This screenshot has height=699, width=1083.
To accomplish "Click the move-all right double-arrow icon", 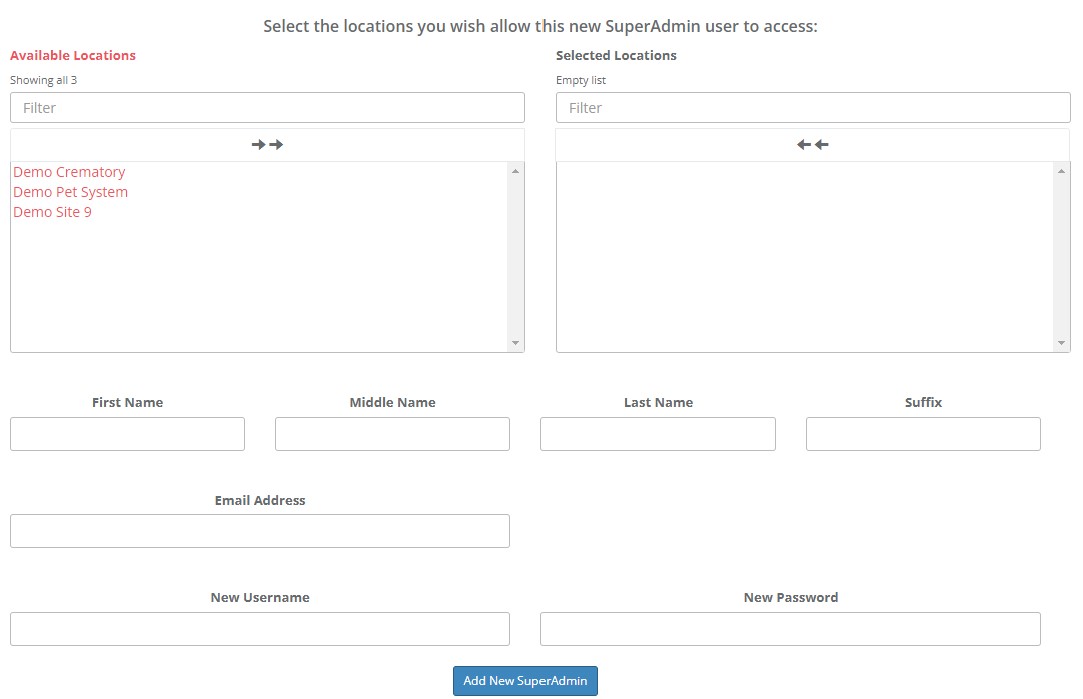I will pos(267,145).
